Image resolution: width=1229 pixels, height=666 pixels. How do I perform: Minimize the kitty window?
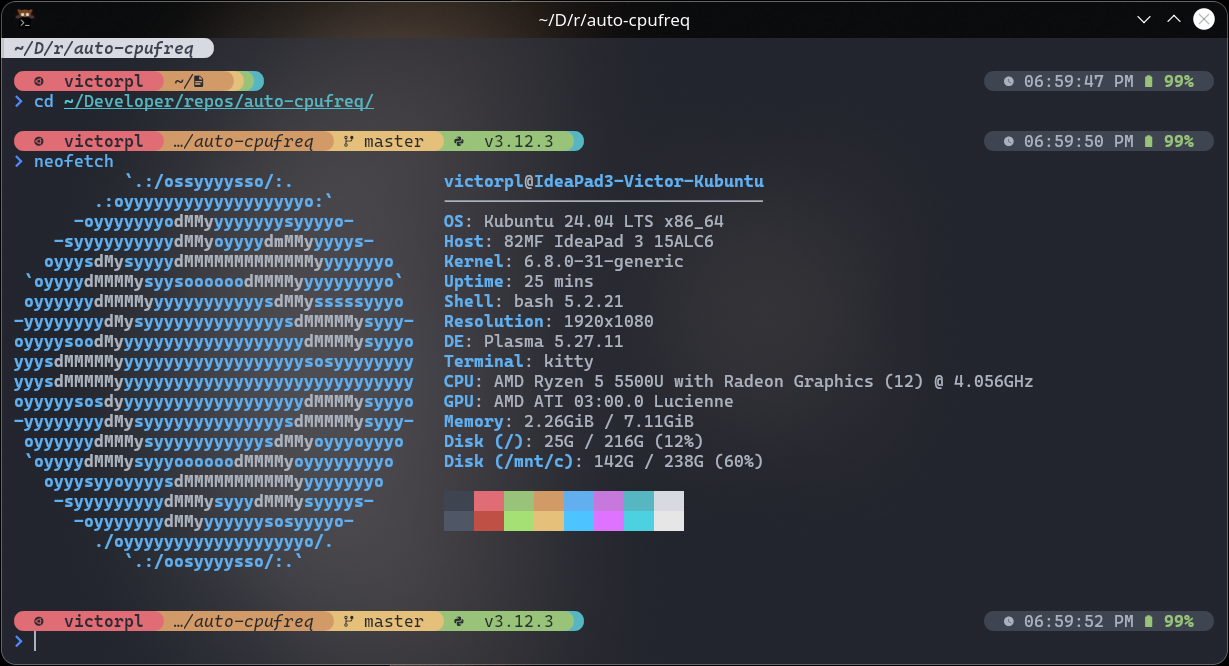1145,20
